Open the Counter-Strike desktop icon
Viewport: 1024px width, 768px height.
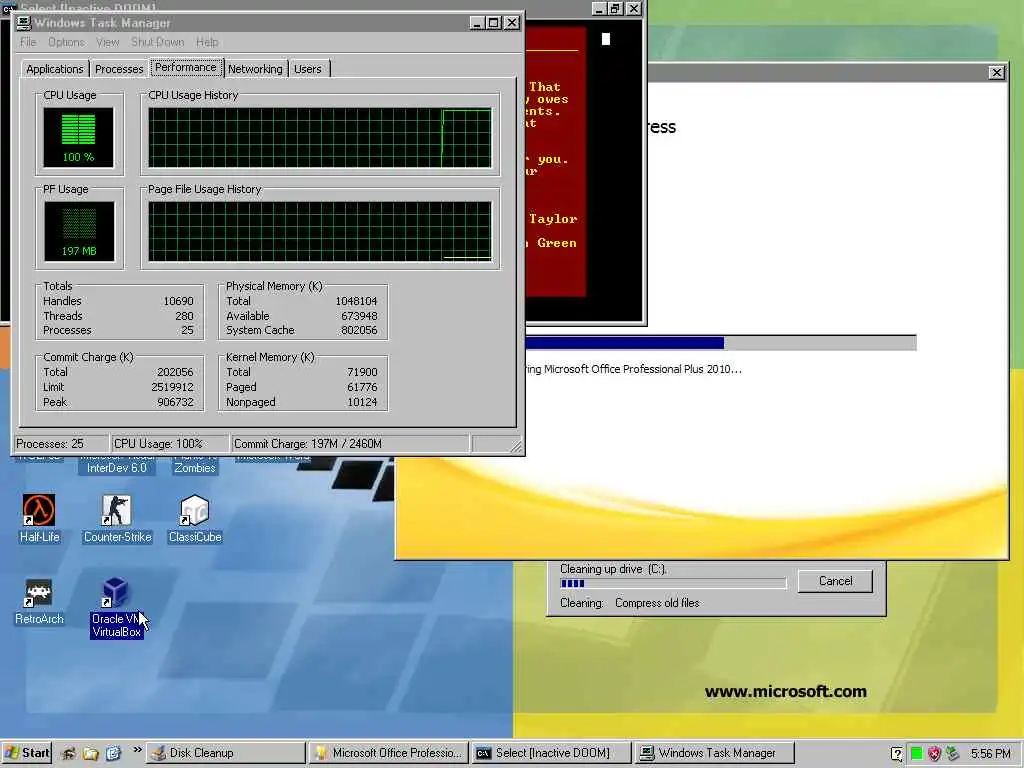[117, 519]
